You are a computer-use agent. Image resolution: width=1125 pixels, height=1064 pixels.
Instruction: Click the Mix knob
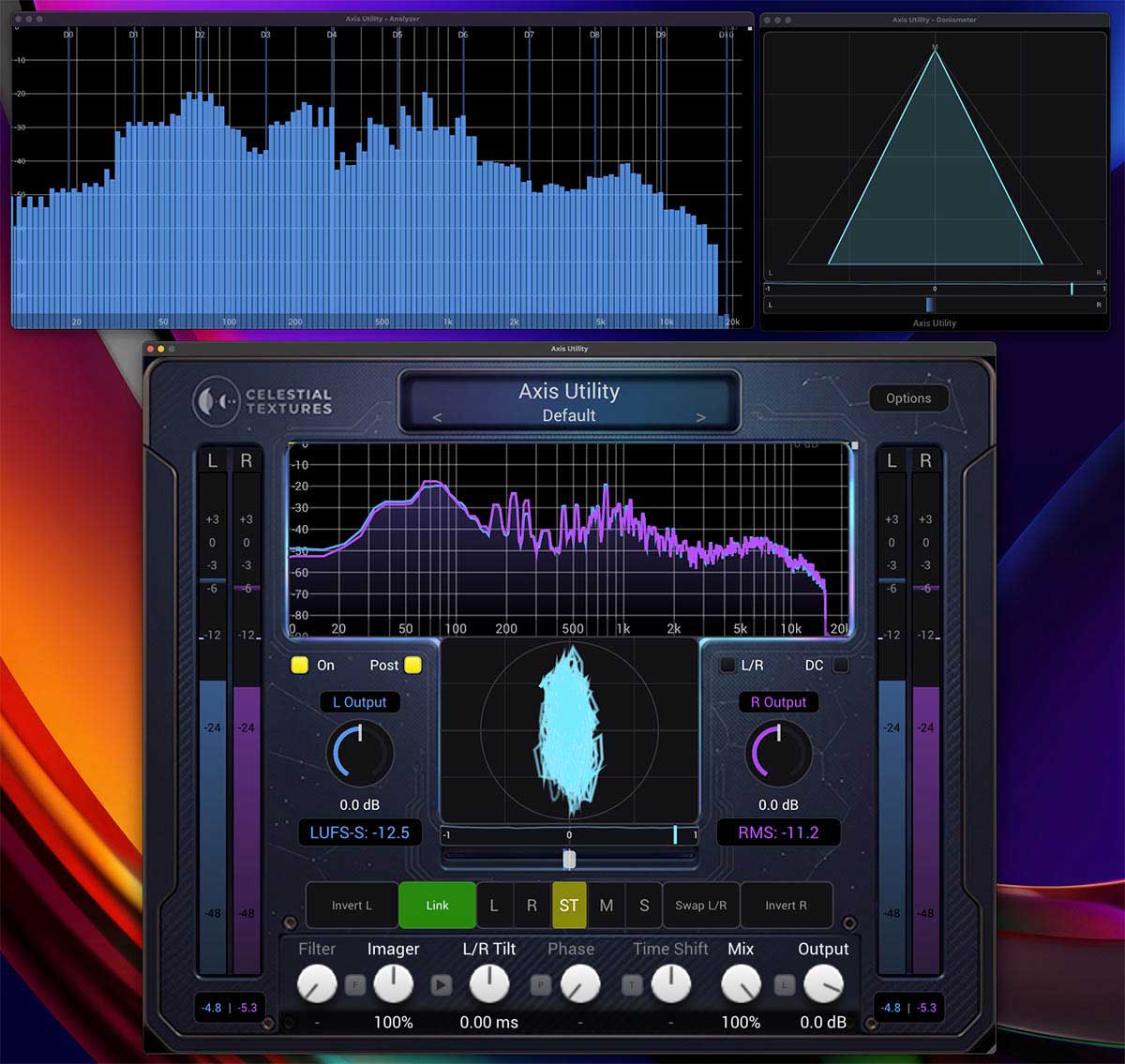(741, 984)
